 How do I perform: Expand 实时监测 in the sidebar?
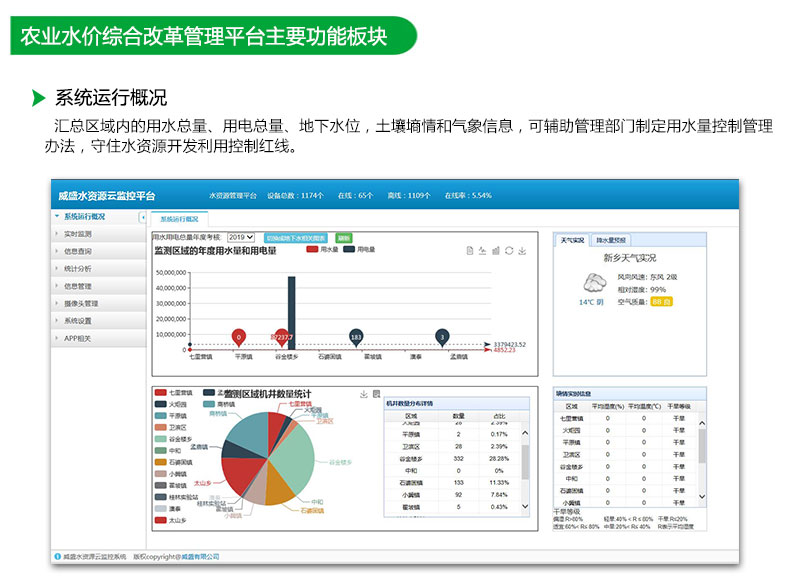coord(78,233)
